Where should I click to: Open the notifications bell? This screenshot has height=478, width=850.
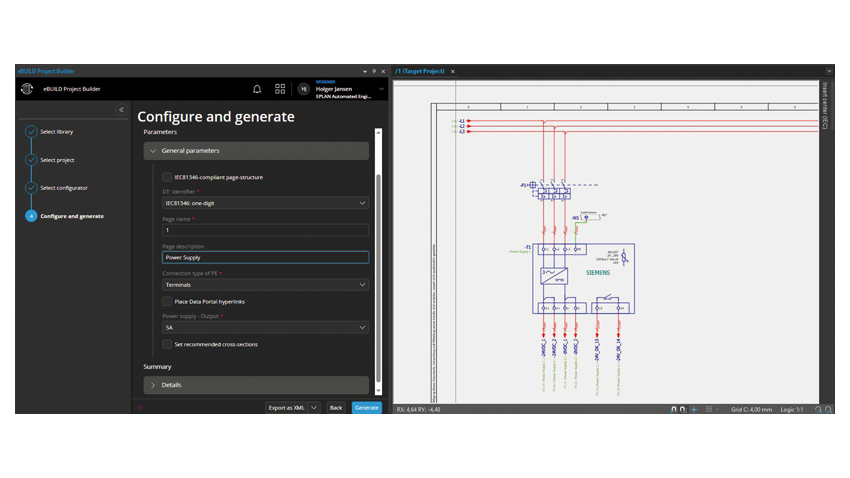[x=257, y=89]
